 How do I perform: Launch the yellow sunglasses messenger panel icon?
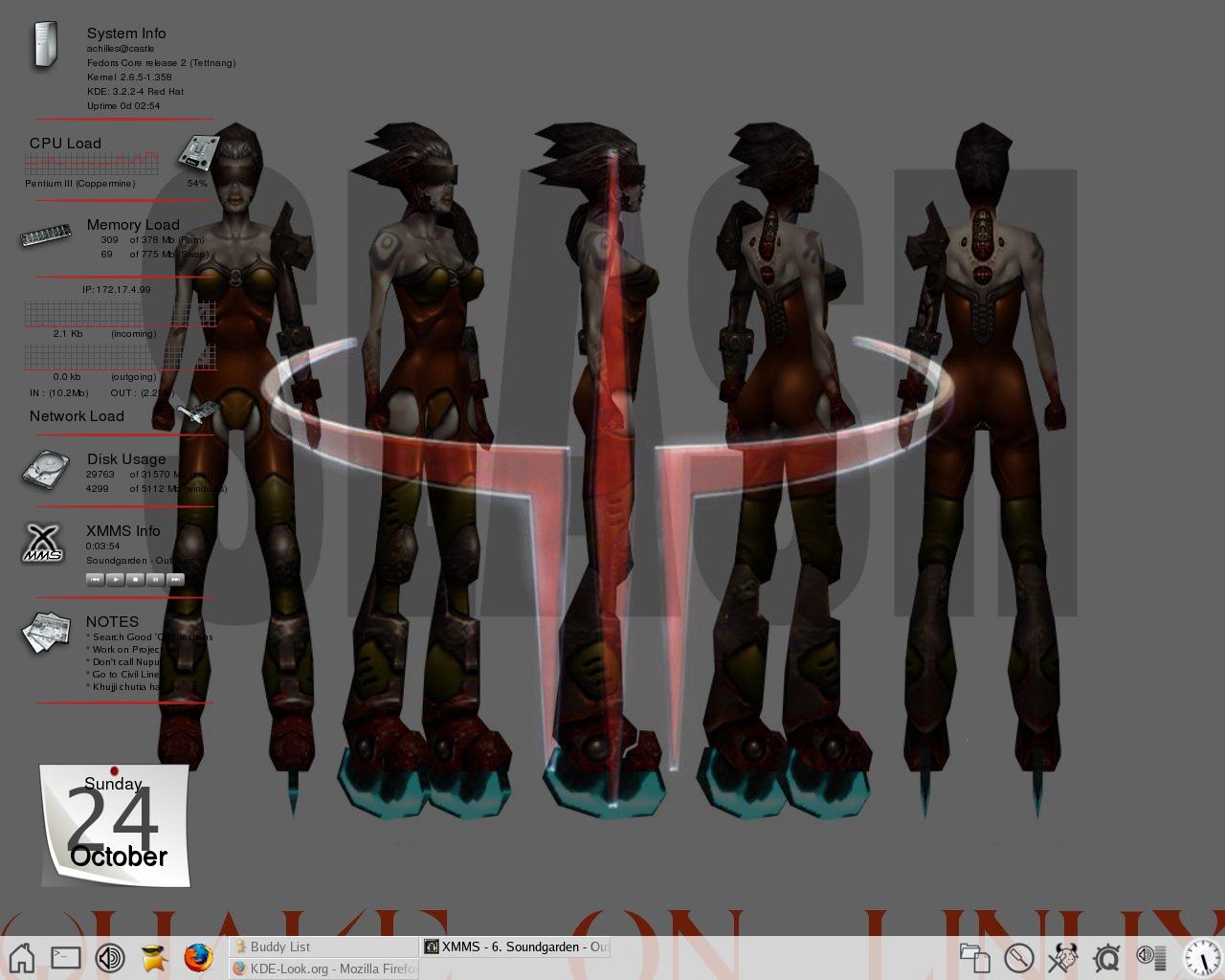point(154,957)
